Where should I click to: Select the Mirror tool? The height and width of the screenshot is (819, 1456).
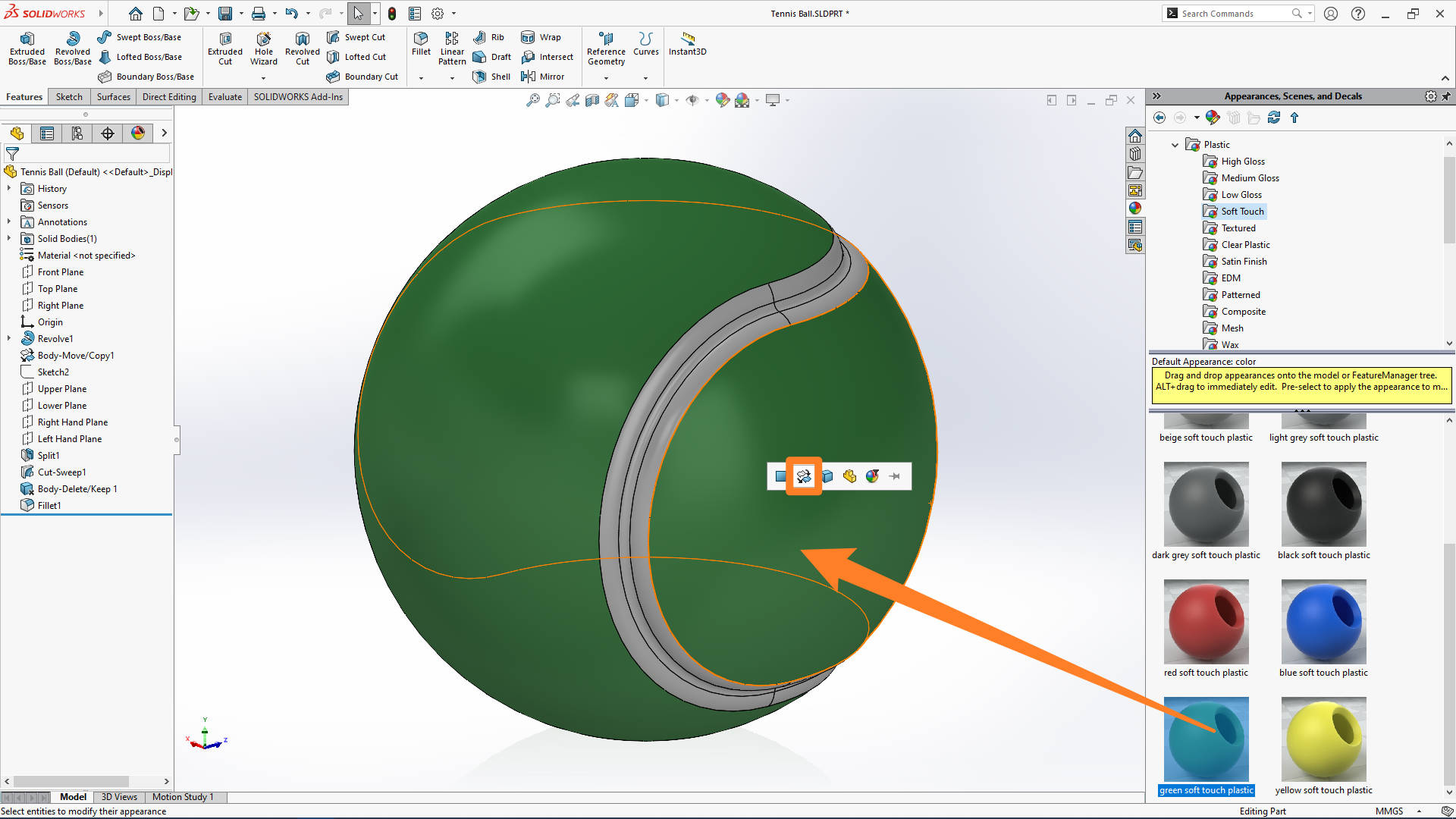pyautogui.click(x=544, y=76)
